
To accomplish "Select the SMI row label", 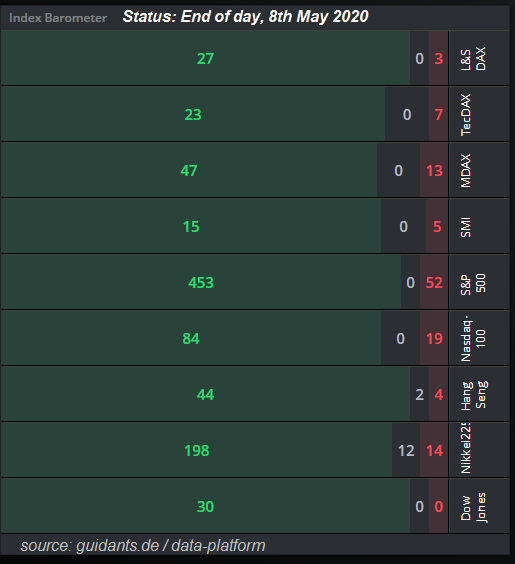I will click(x=466, y=227).
